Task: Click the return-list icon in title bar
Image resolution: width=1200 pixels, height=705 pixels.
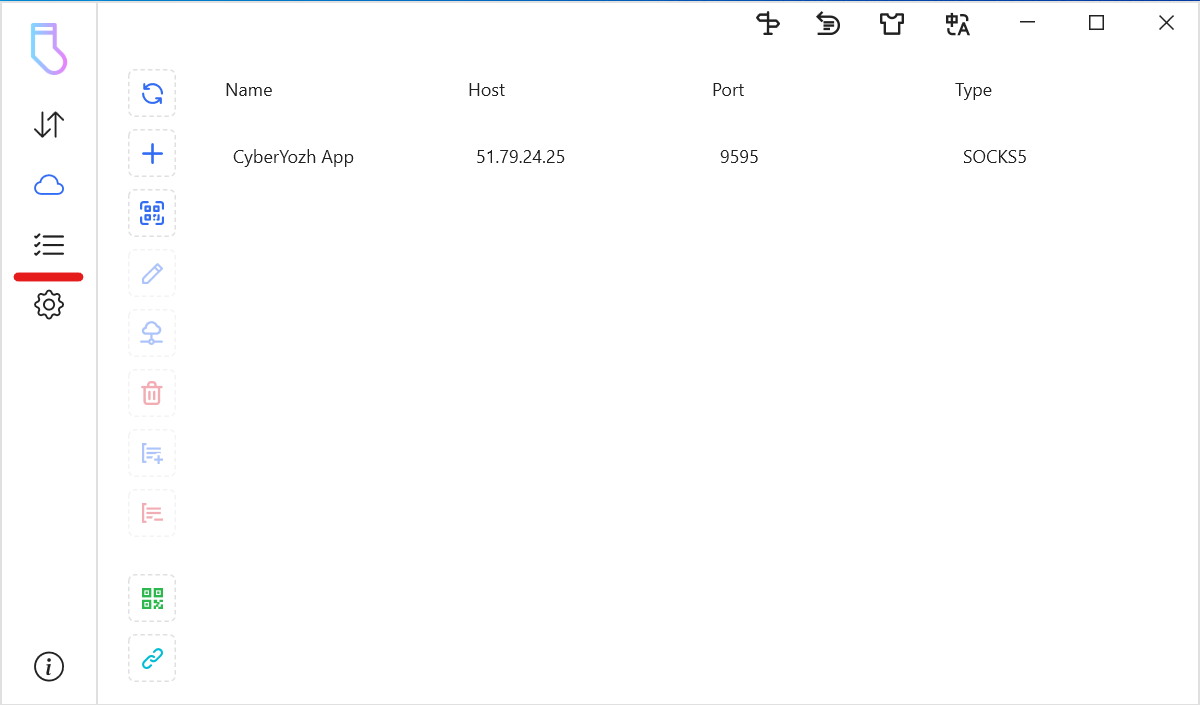Action: click(x=828, y=24)
